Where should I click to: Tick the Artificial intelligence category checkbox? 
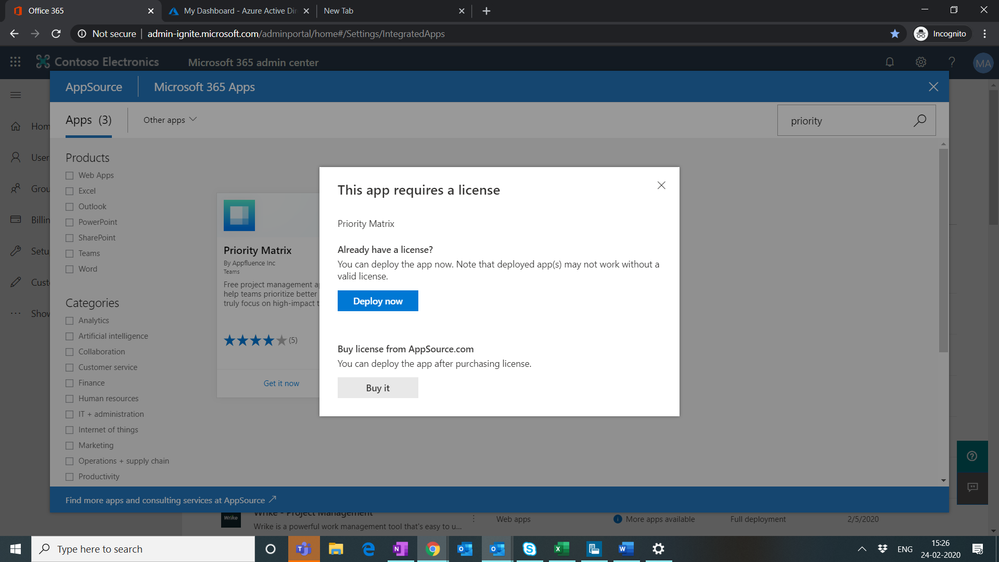click(69, 336)
